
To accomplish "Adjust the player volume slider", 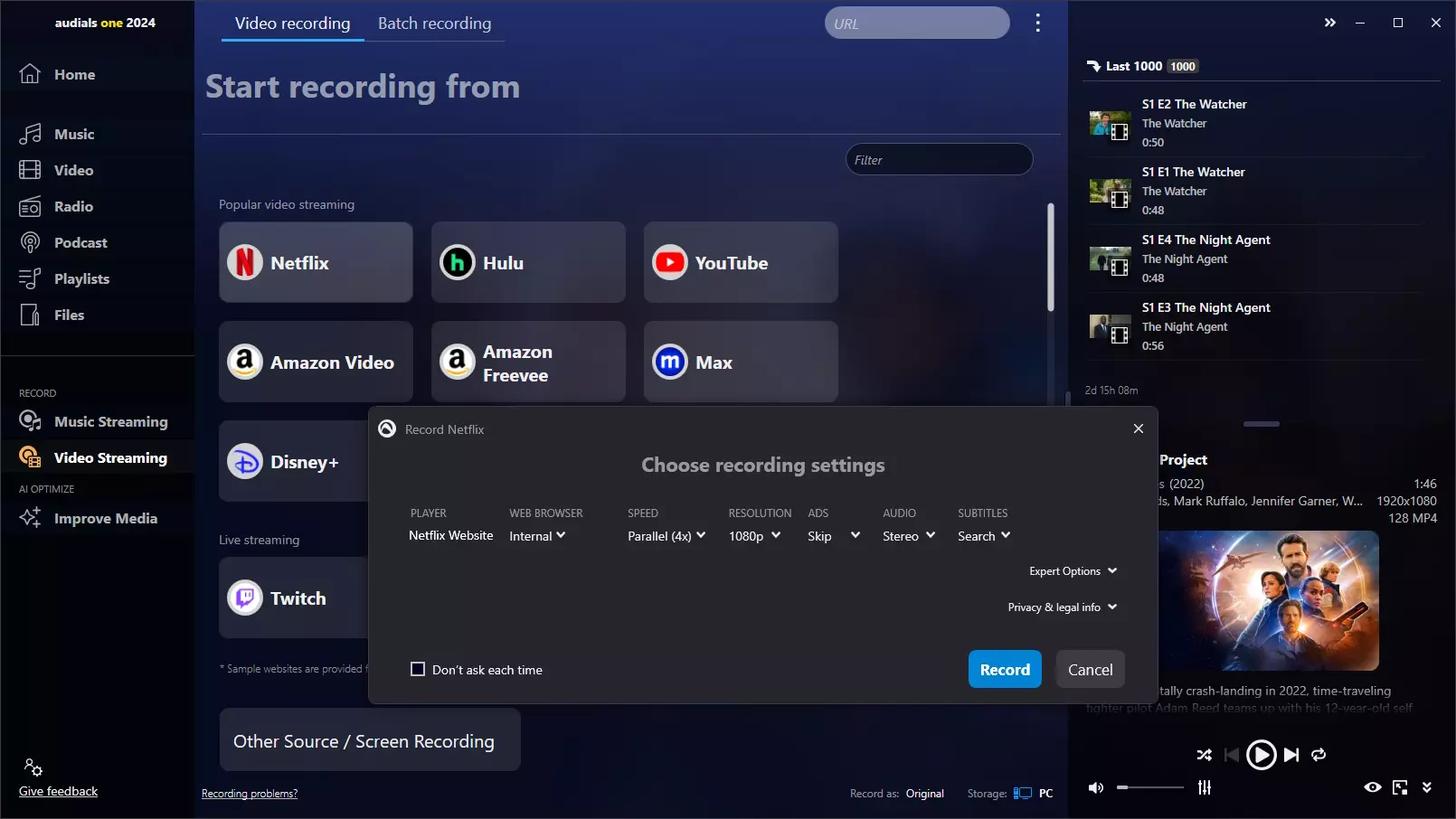I will pyautogui.click(x=1149, y=787).
